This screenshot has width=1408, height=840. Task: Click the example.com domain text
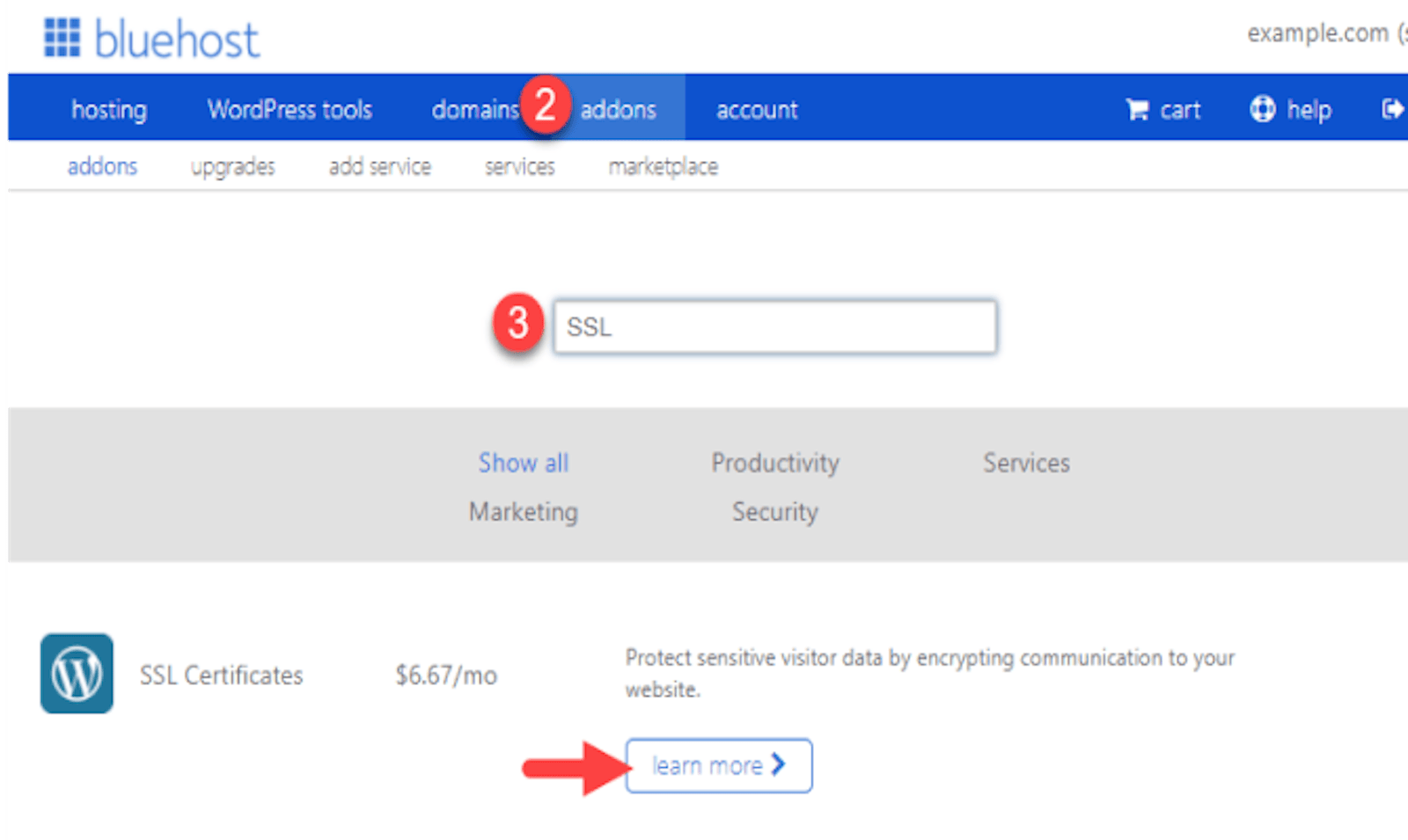(1317, 33)
